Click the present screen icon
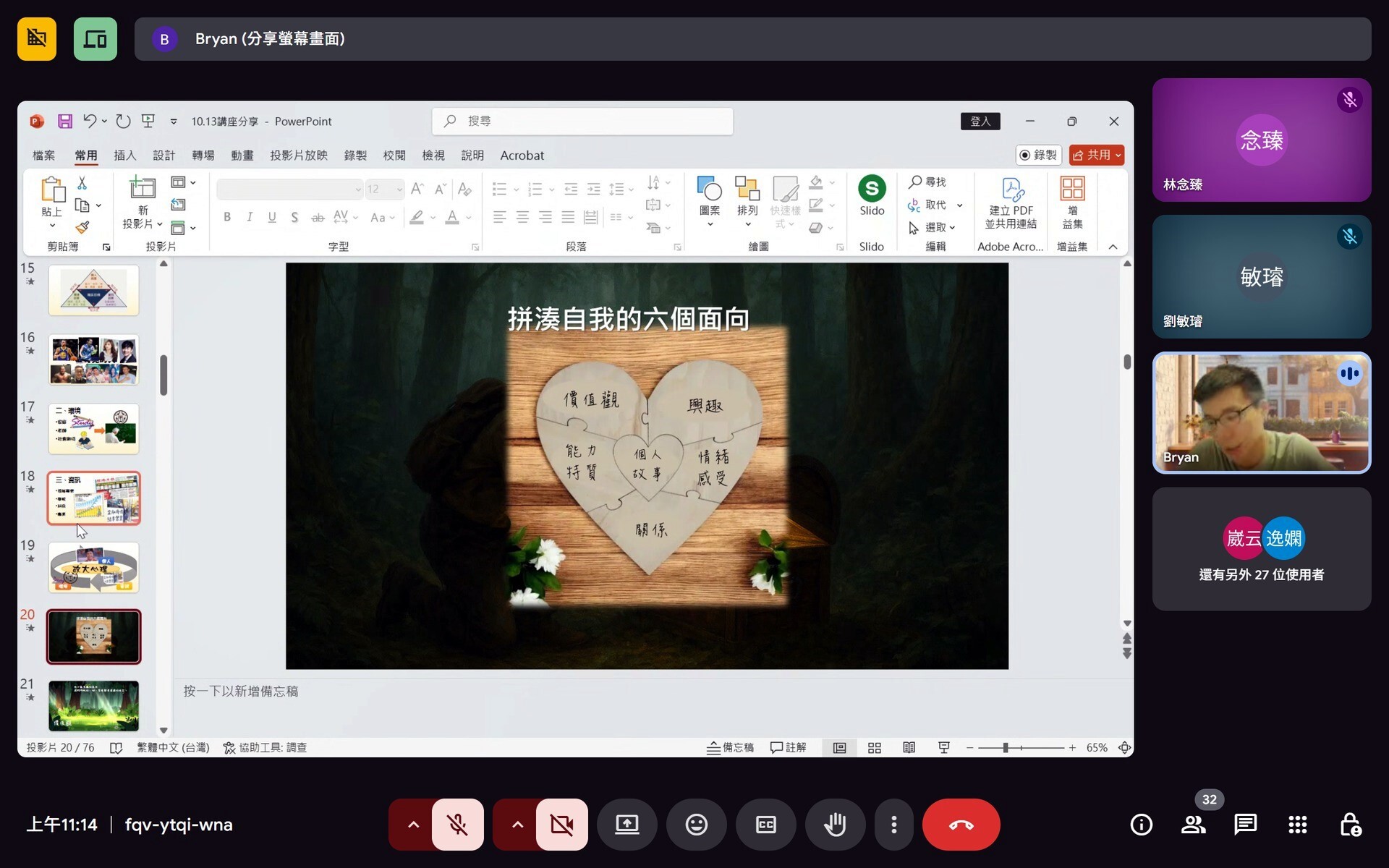The image size is (1389, 868). 626,825
